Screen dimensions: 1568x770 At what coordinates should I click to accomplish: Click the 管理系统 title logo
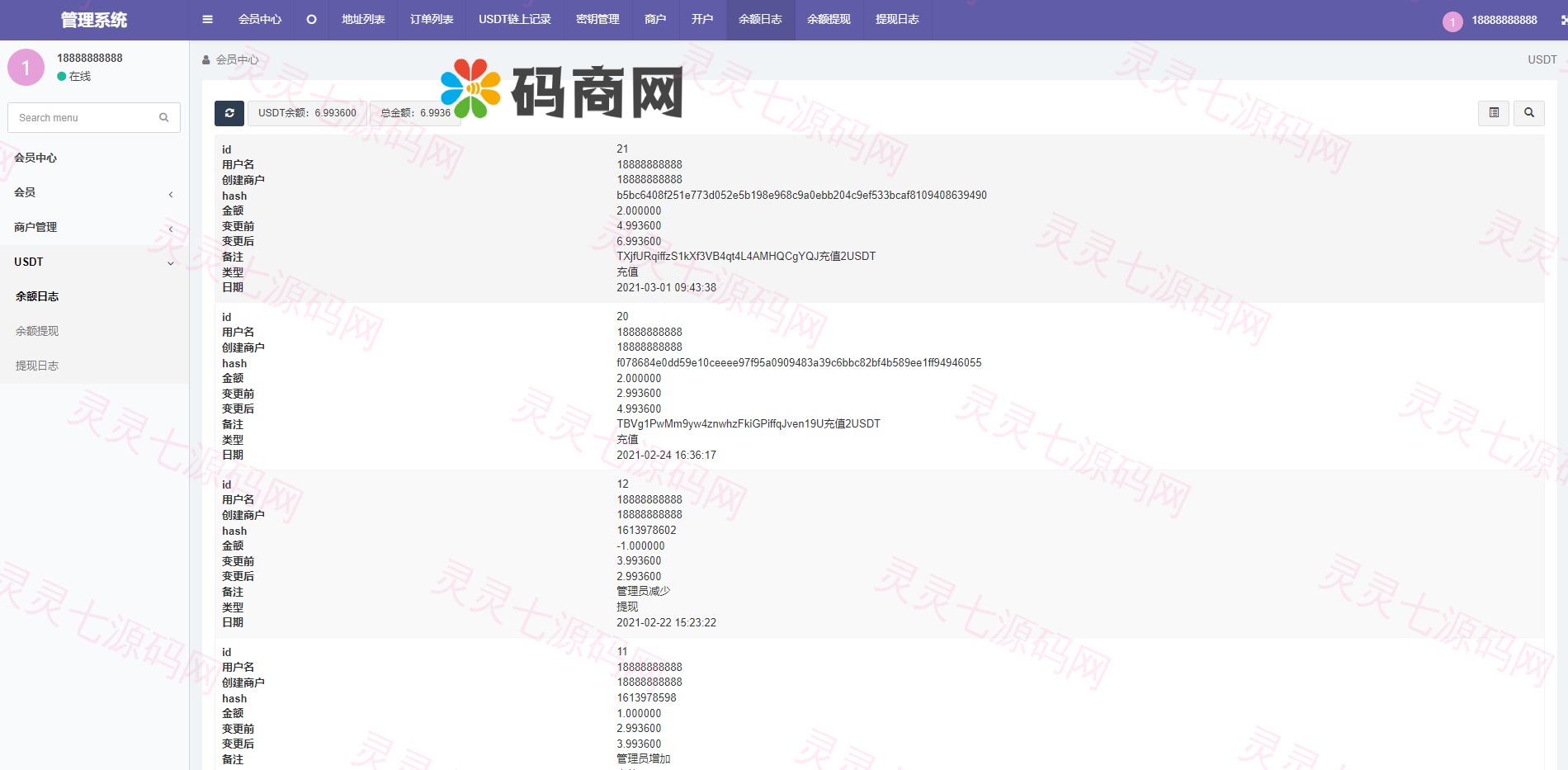94,20
